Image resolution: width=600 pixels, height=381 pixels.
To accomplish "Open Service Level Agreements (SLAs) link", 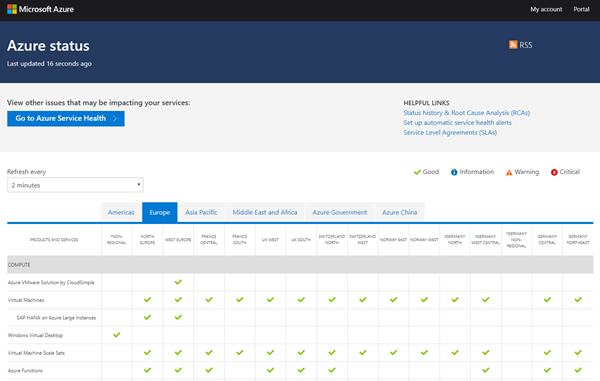I will click(450, 133).
